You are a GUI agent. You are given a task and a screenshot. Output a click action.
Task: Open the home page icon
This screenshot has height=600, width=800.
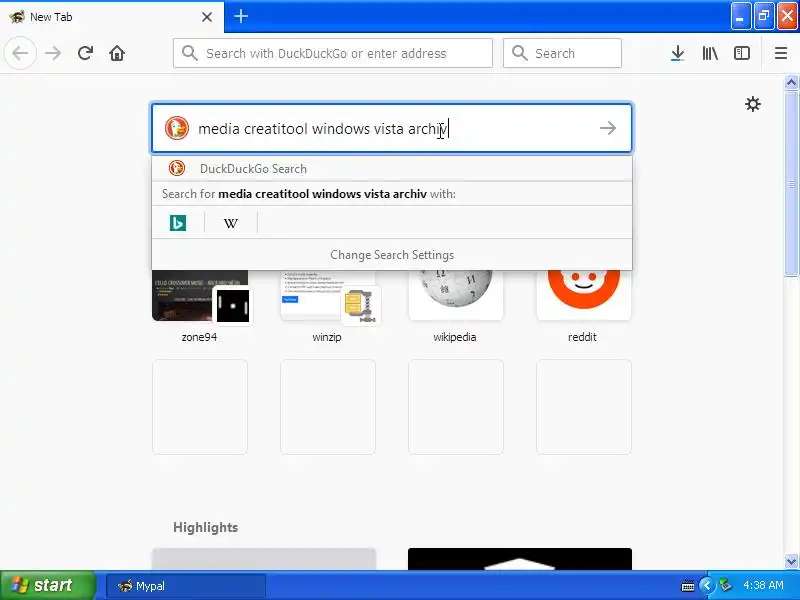click(117, 53)
